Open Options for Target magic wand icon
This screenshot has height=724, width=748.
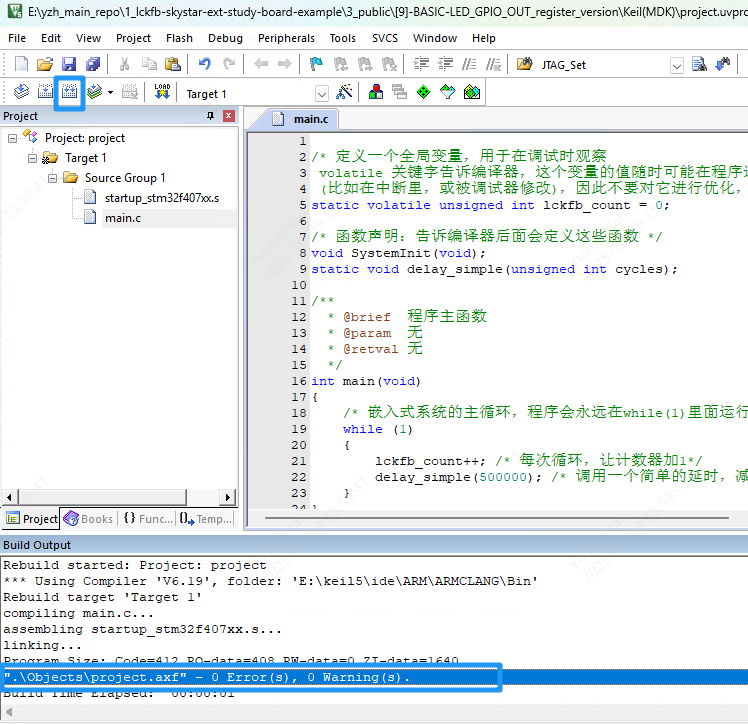tap(345, 93)
